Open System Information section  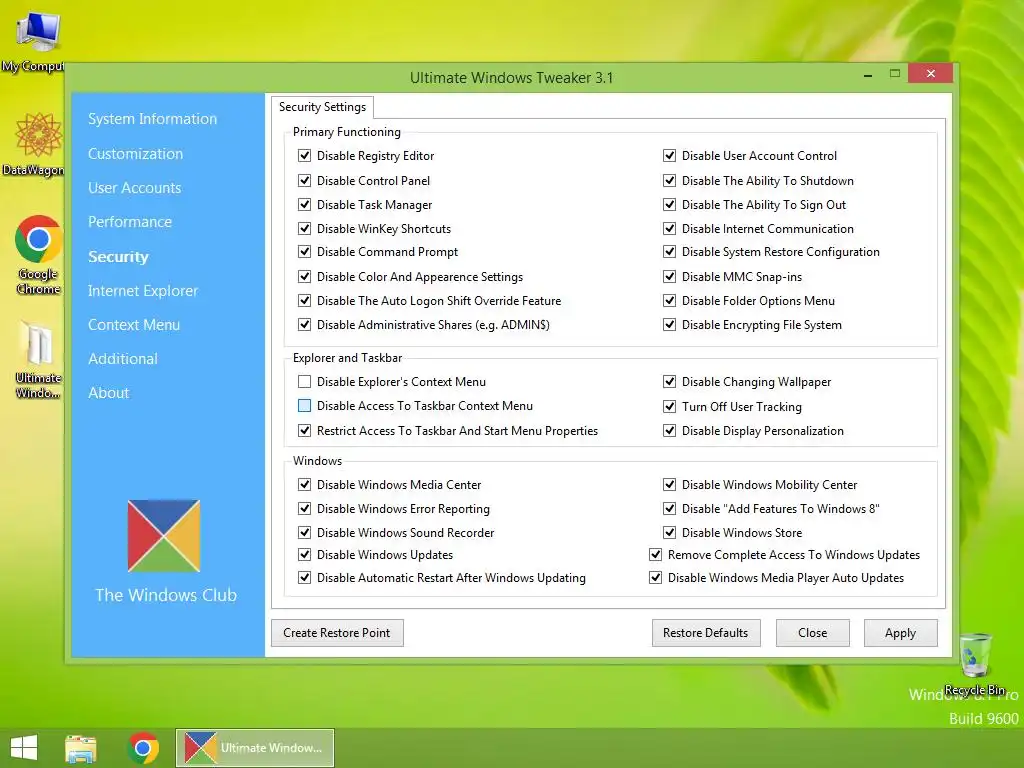click(152, 119)
